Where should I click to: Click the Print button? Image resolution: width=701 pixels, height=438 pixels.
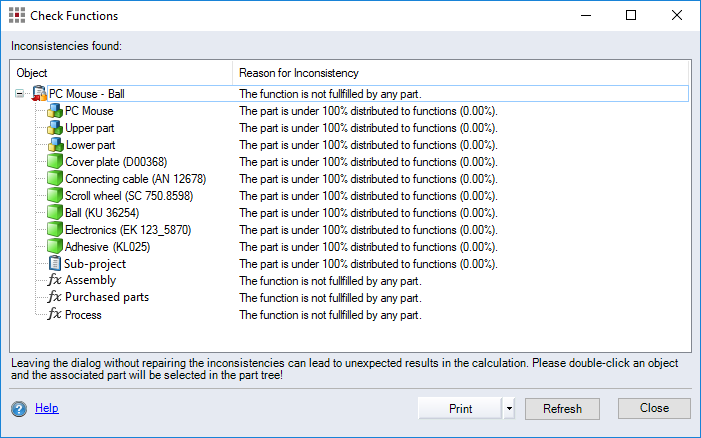point(460,409)
